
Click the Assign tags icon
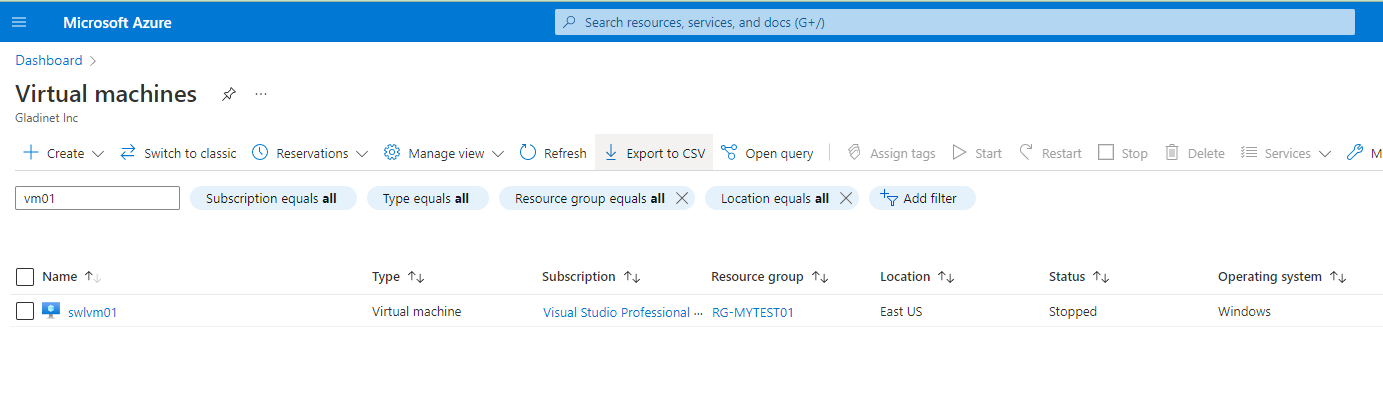tap(854, 153)
